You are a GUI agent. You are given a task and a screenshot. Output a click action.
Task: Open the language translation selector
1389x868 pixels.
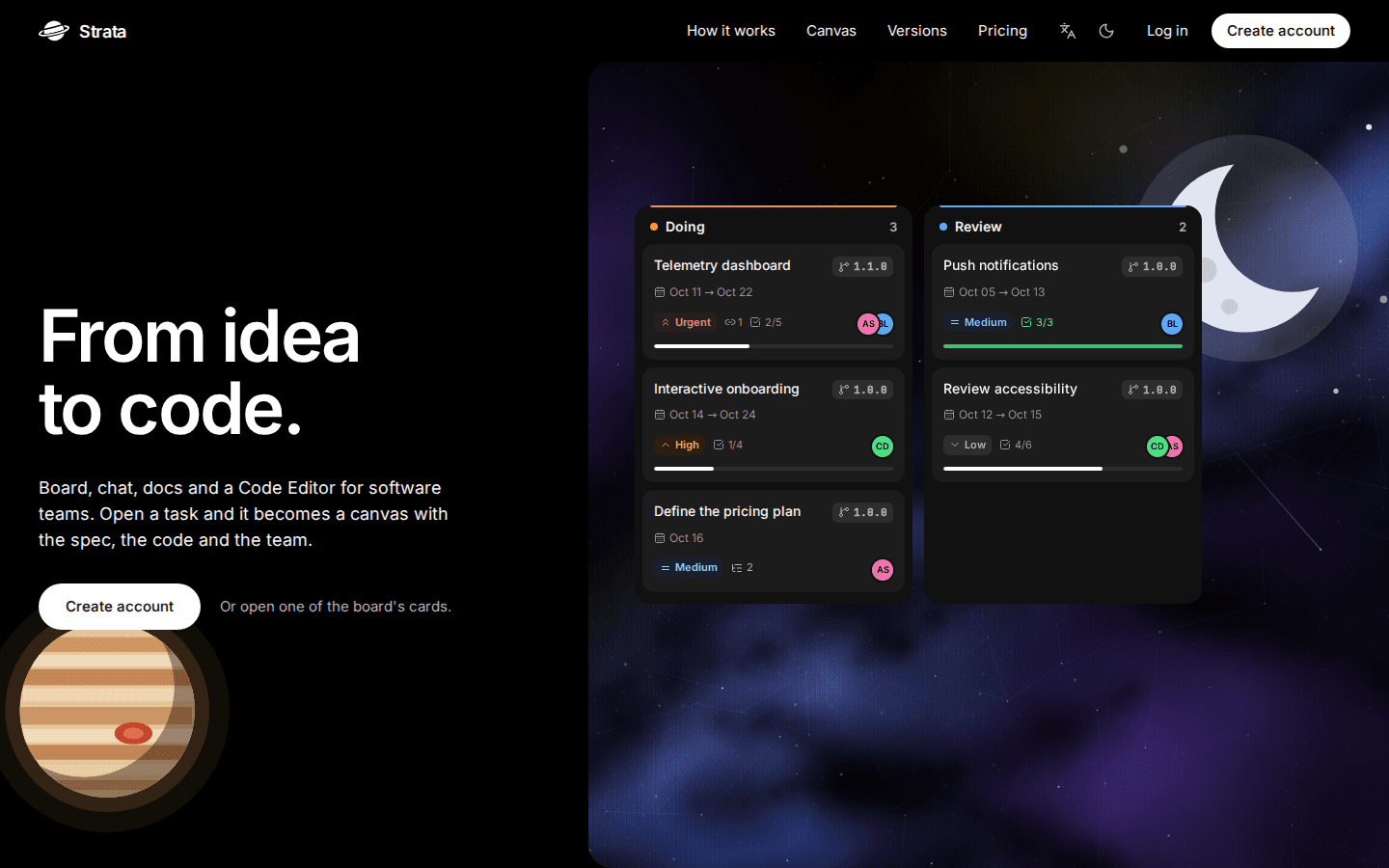[1067, 31]
